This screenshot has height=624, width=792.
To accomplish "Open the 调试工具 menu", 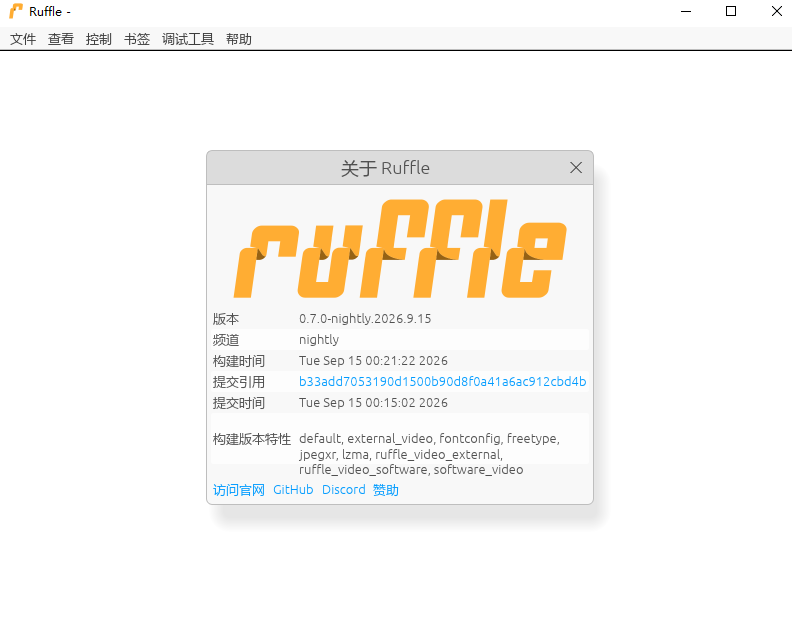I will pyautogui.click(x=188, y=39).
